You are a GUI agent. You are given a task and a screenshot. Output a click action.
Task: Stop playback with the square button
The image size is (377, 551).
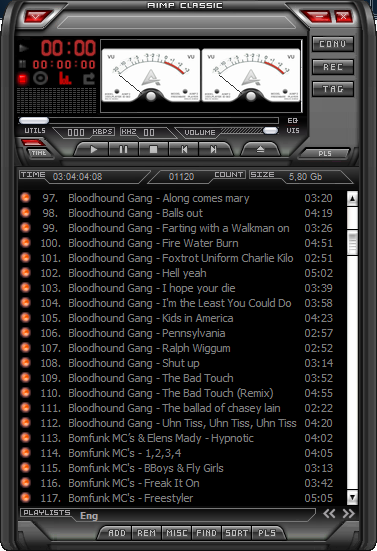point(153,149)
